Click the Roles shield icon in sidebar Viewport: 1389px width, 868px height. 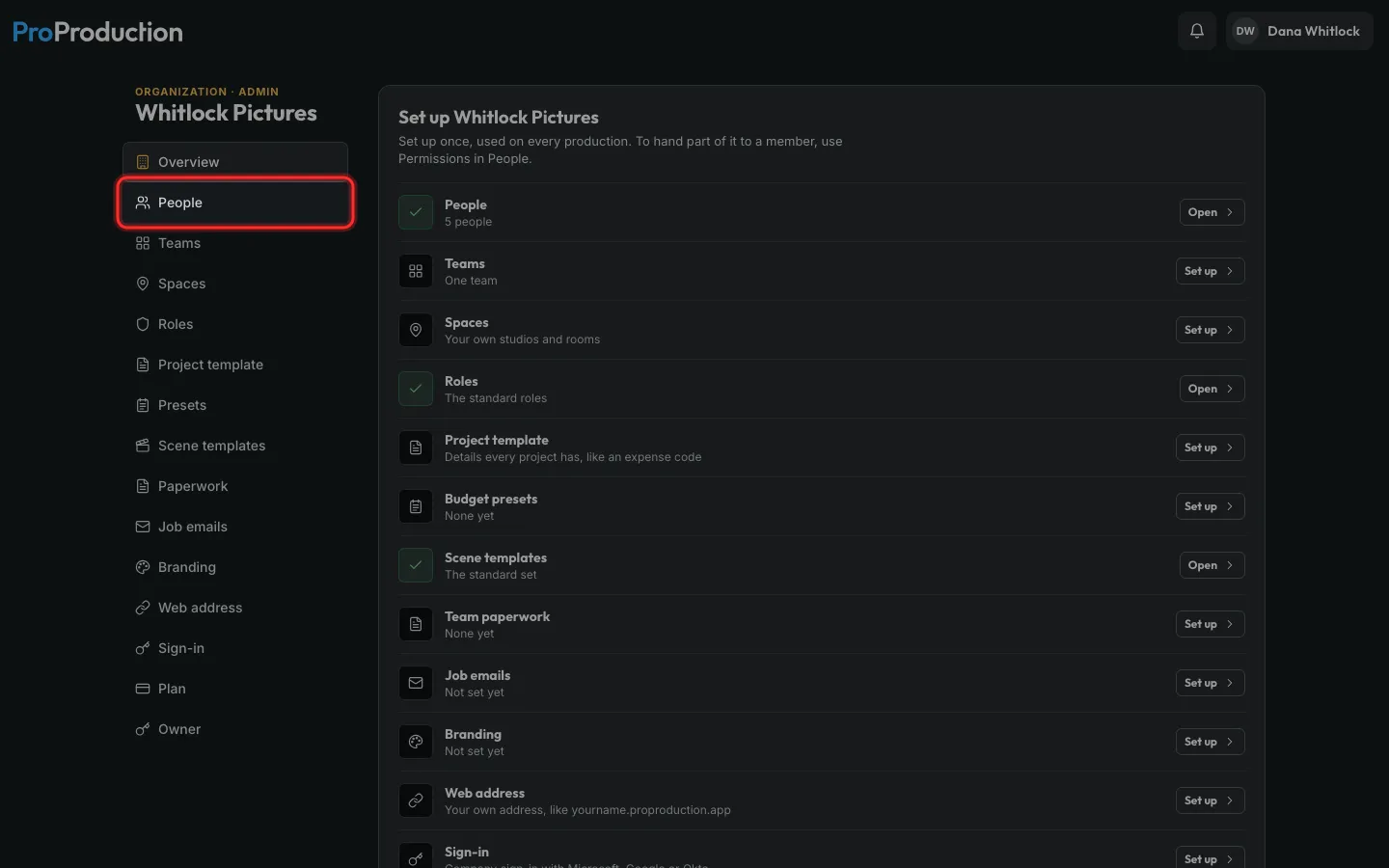coord(143,324)
